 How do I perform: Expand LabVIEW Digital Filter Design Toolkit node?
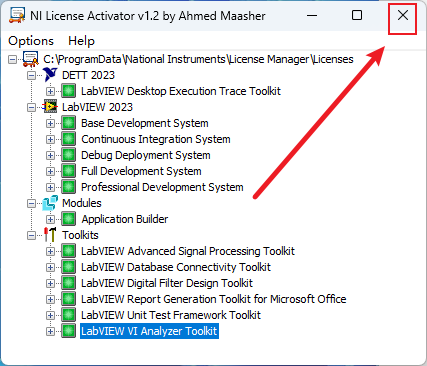50,283
